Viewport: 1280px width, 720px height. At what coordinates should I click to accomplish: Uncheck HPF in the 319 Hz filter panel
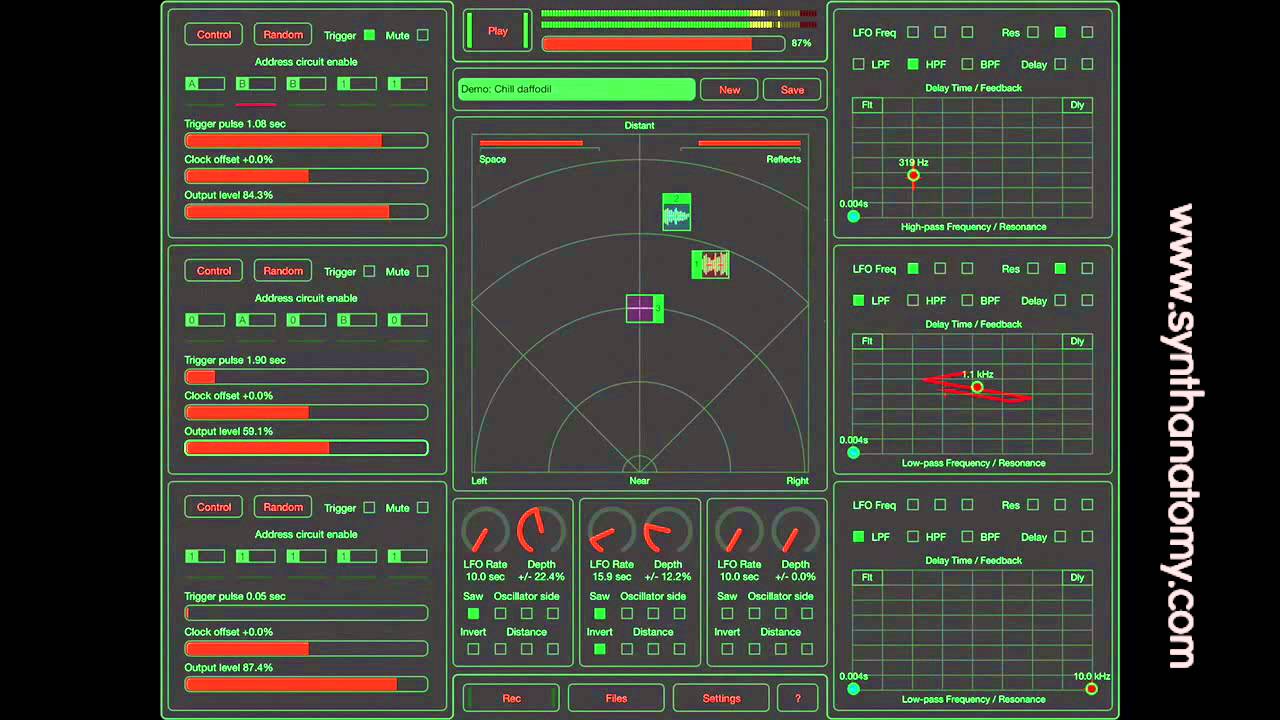coord(913,64)
